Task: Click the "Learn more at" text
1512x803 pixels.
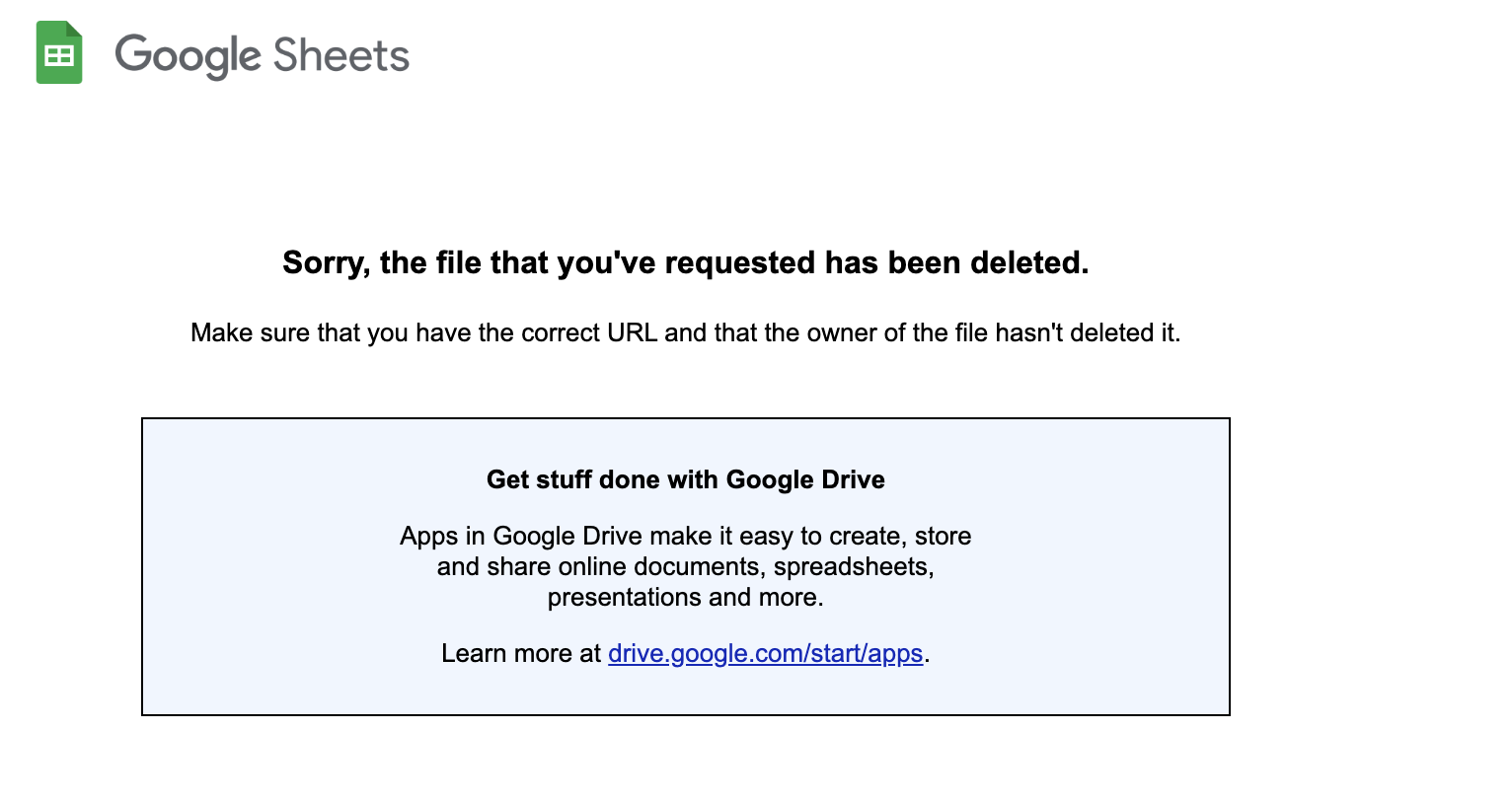Action: [x=521, y=653]
